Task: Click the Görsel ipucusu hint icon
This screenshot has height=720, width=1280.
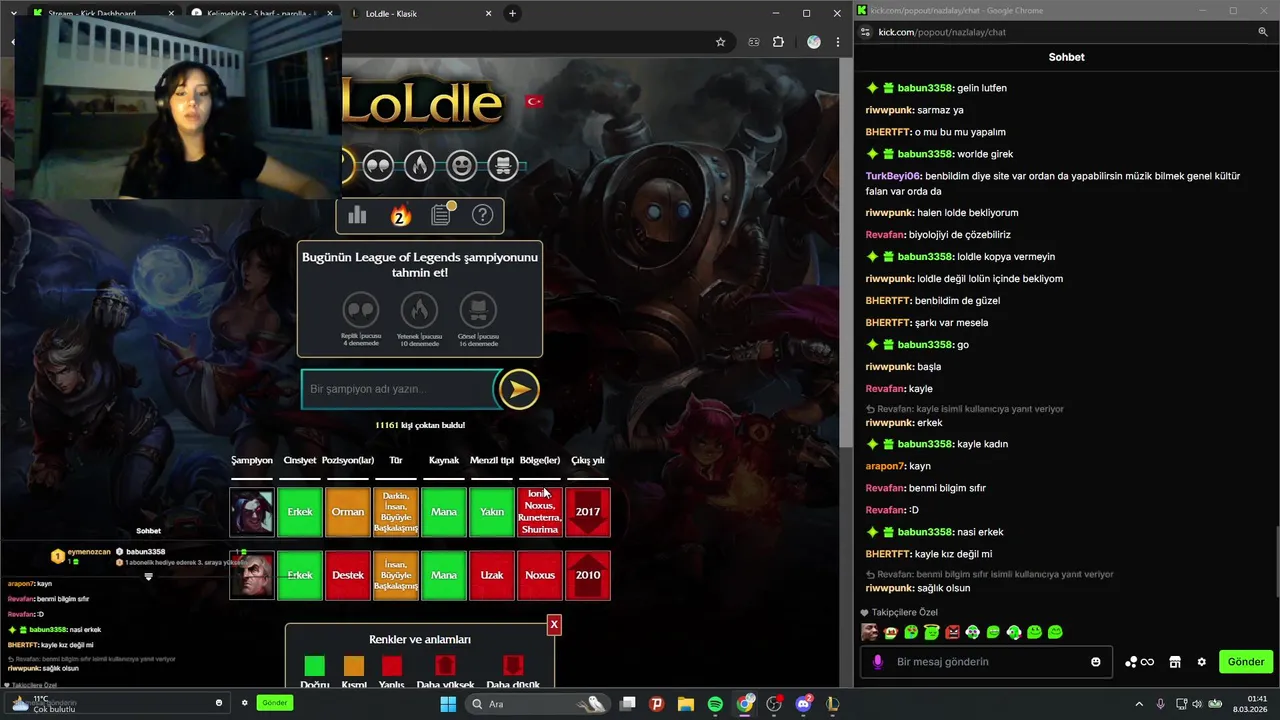Action: [478, 310]
